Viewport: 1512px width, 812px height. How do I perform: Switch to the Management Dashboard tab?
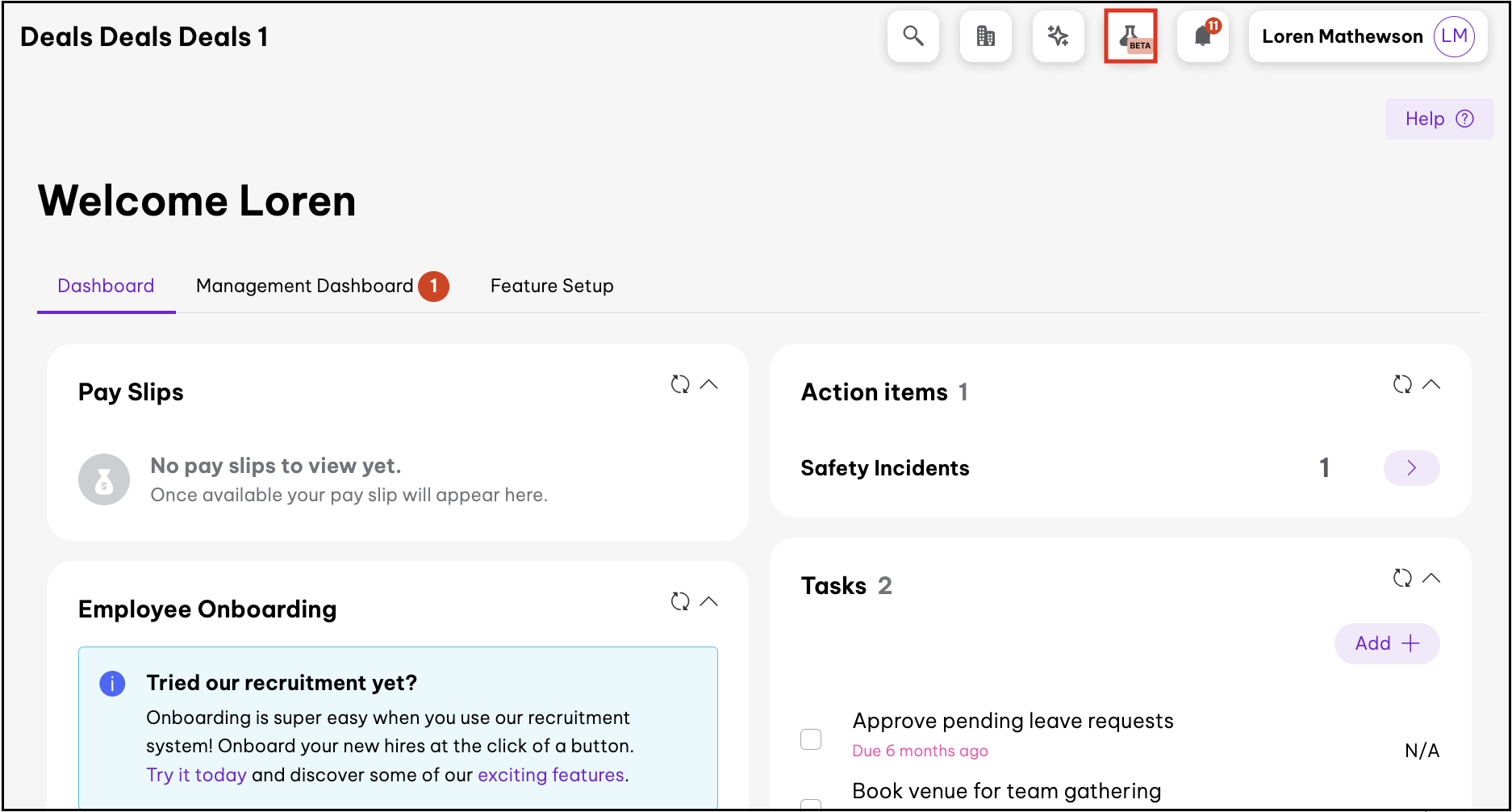[305, 287]
